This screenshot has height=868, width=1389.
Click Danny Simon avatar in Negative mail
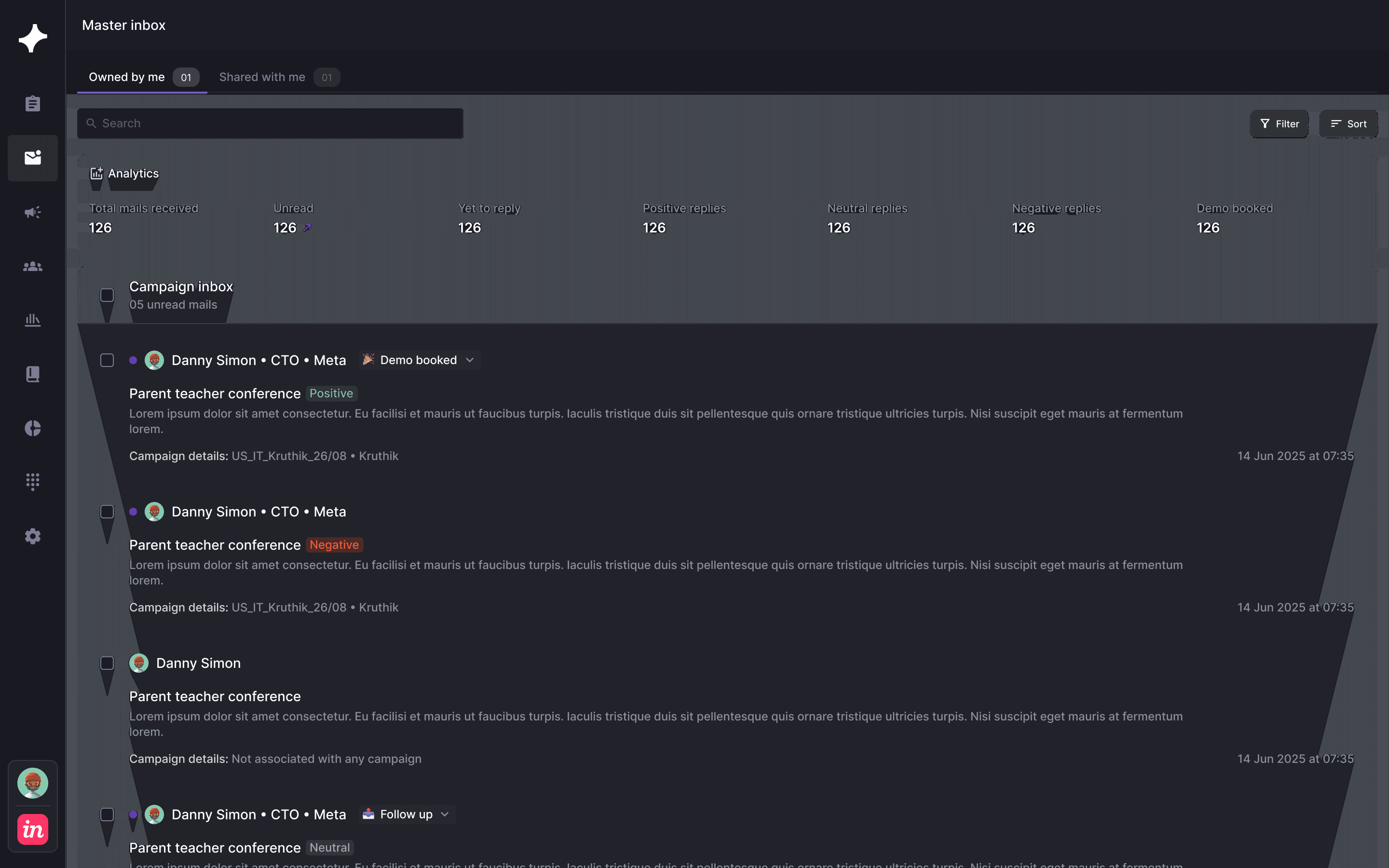(x=154, y=512)
